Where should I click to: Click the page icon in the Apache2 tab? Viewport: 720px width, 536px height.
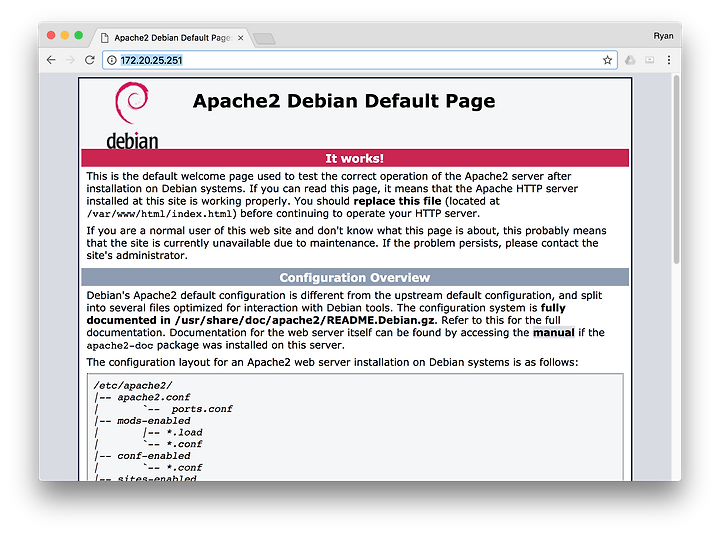point(105,38)
